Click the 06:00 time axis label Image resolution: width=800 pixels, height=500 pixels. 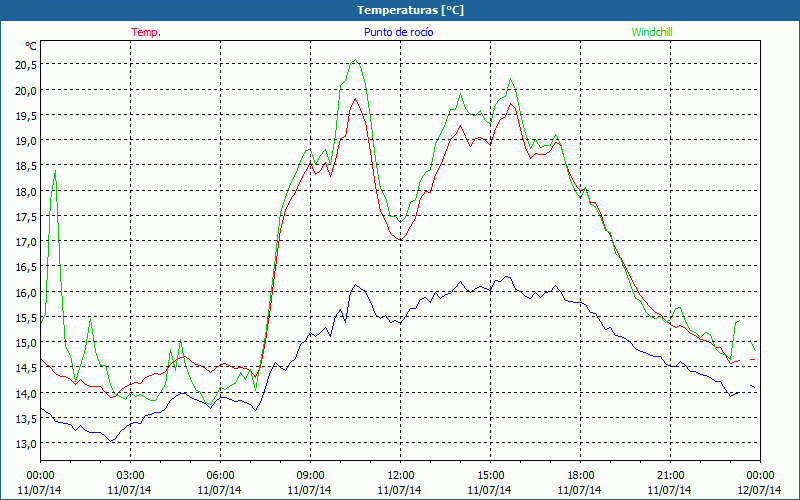click(x=220, y=475)
